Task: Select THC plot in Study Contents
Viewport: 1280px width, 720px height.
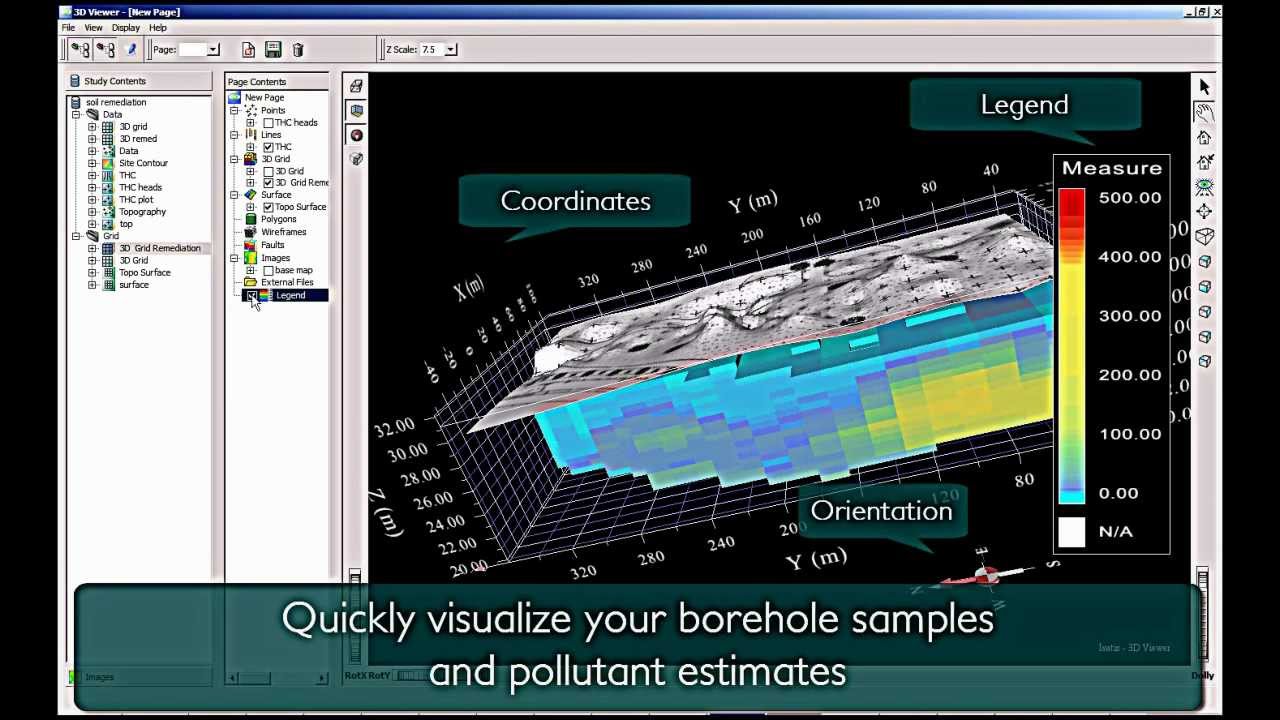Action: point(136,200)
